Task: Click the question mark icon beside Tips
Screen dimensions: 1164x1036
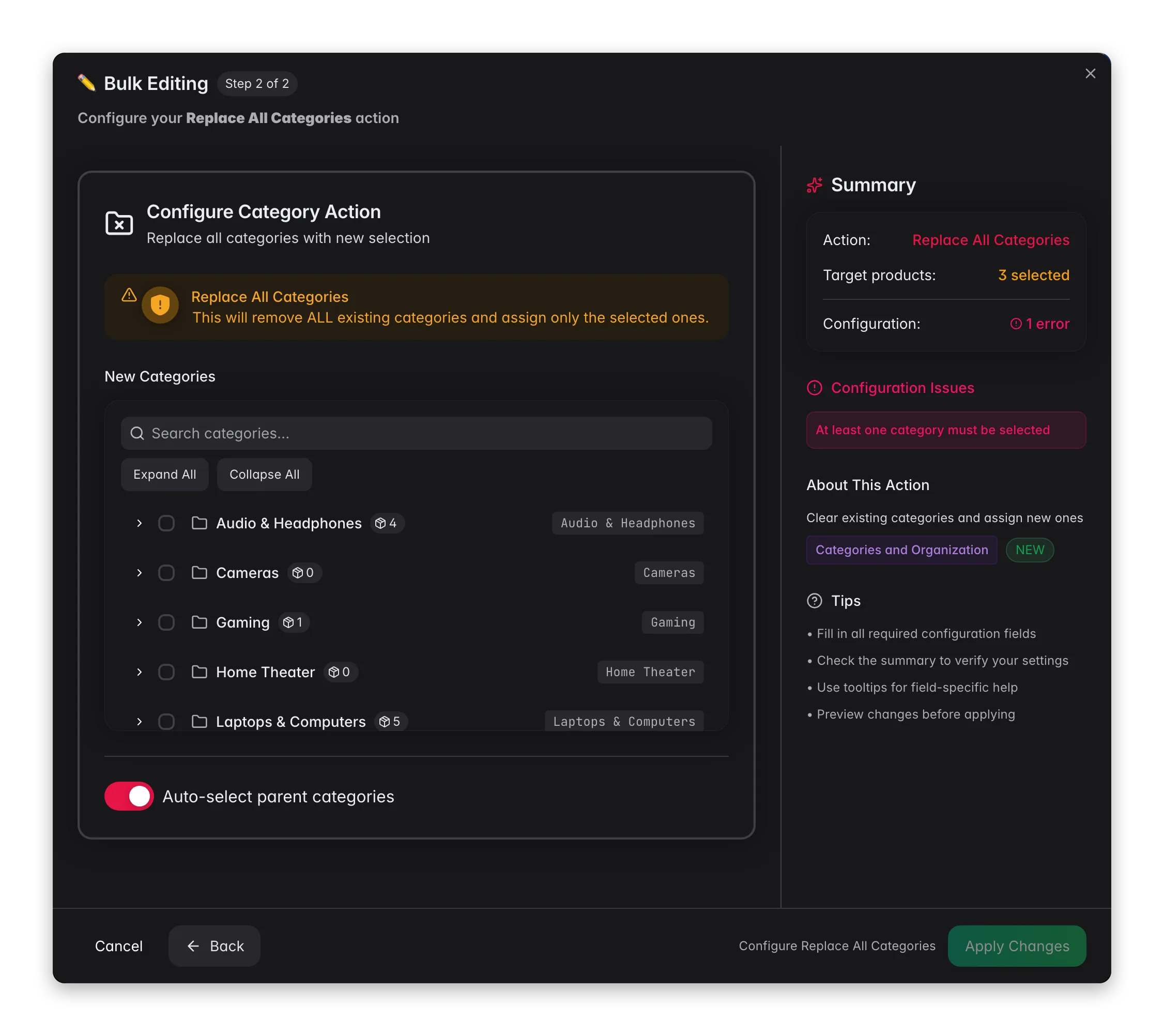Action: [815, 601]
